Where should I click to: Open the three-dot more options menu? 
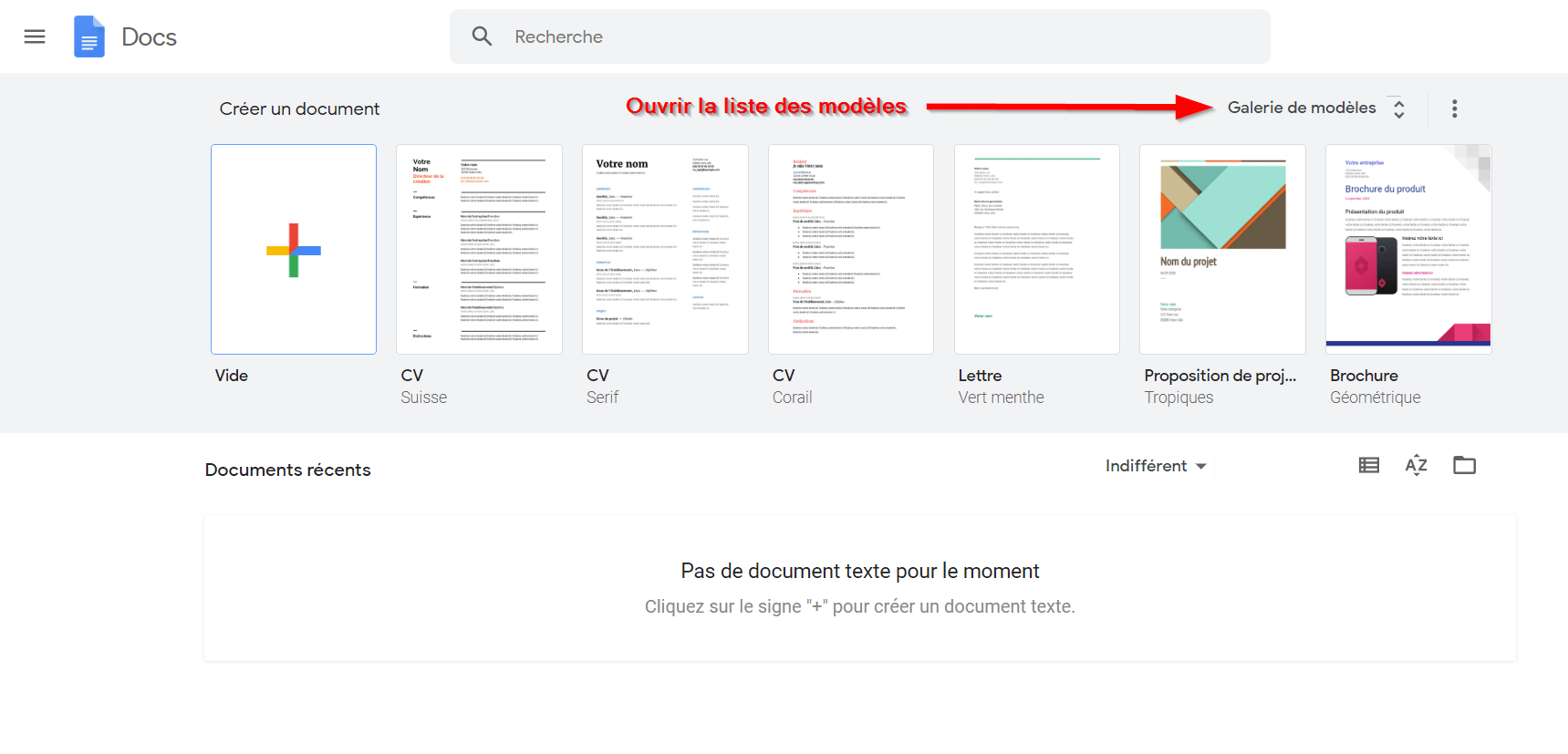point(1454,108)
